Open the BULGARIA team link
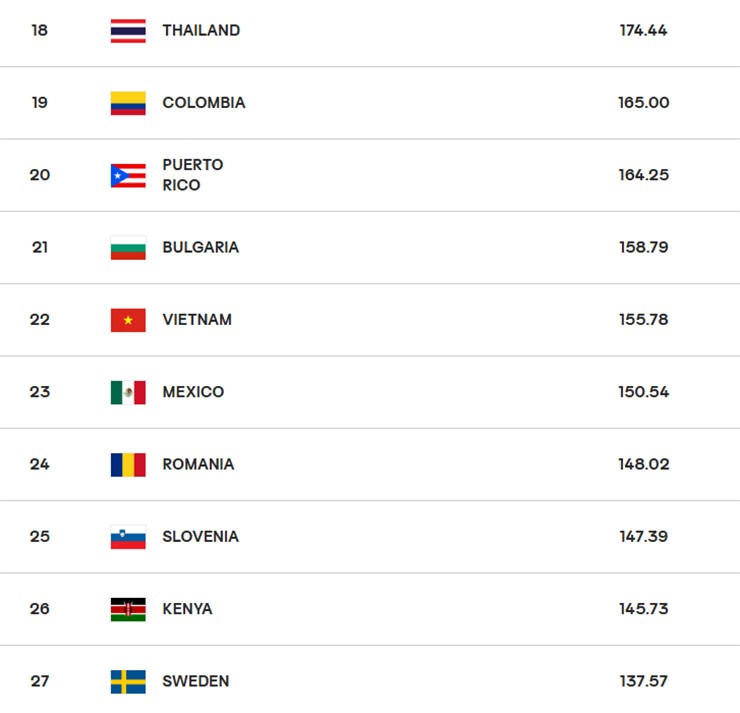The height and width of the screenshot is (713, 740). click(x=200, y=248)
